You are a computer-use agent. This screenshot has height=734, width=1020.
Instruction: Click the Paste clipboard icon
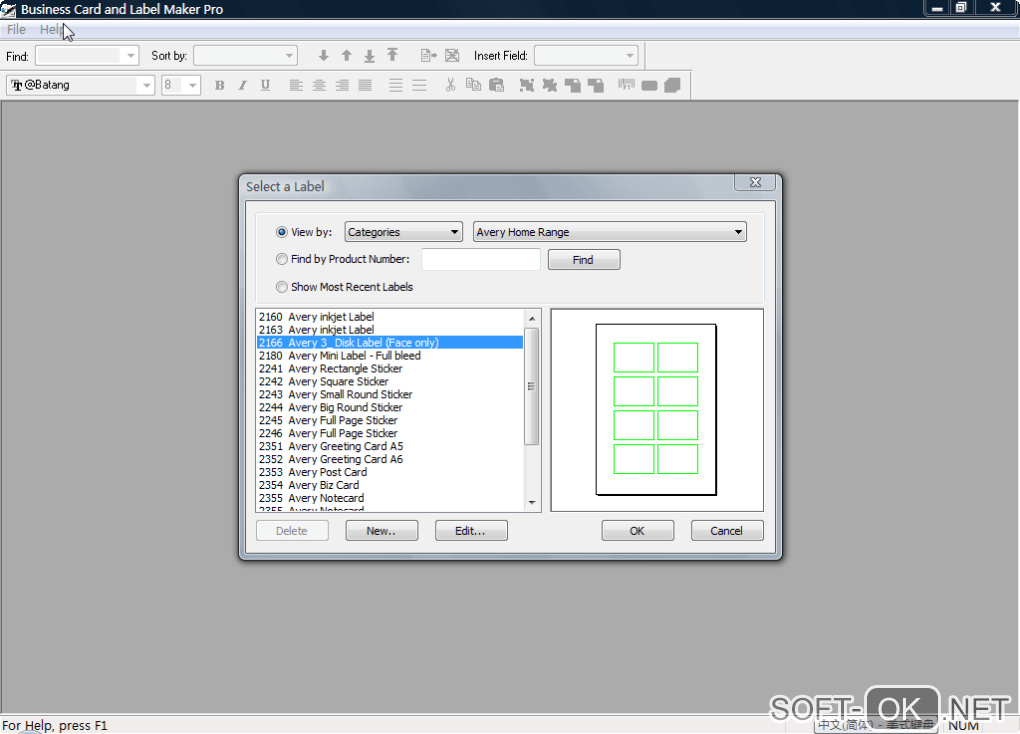coord(496,85)
